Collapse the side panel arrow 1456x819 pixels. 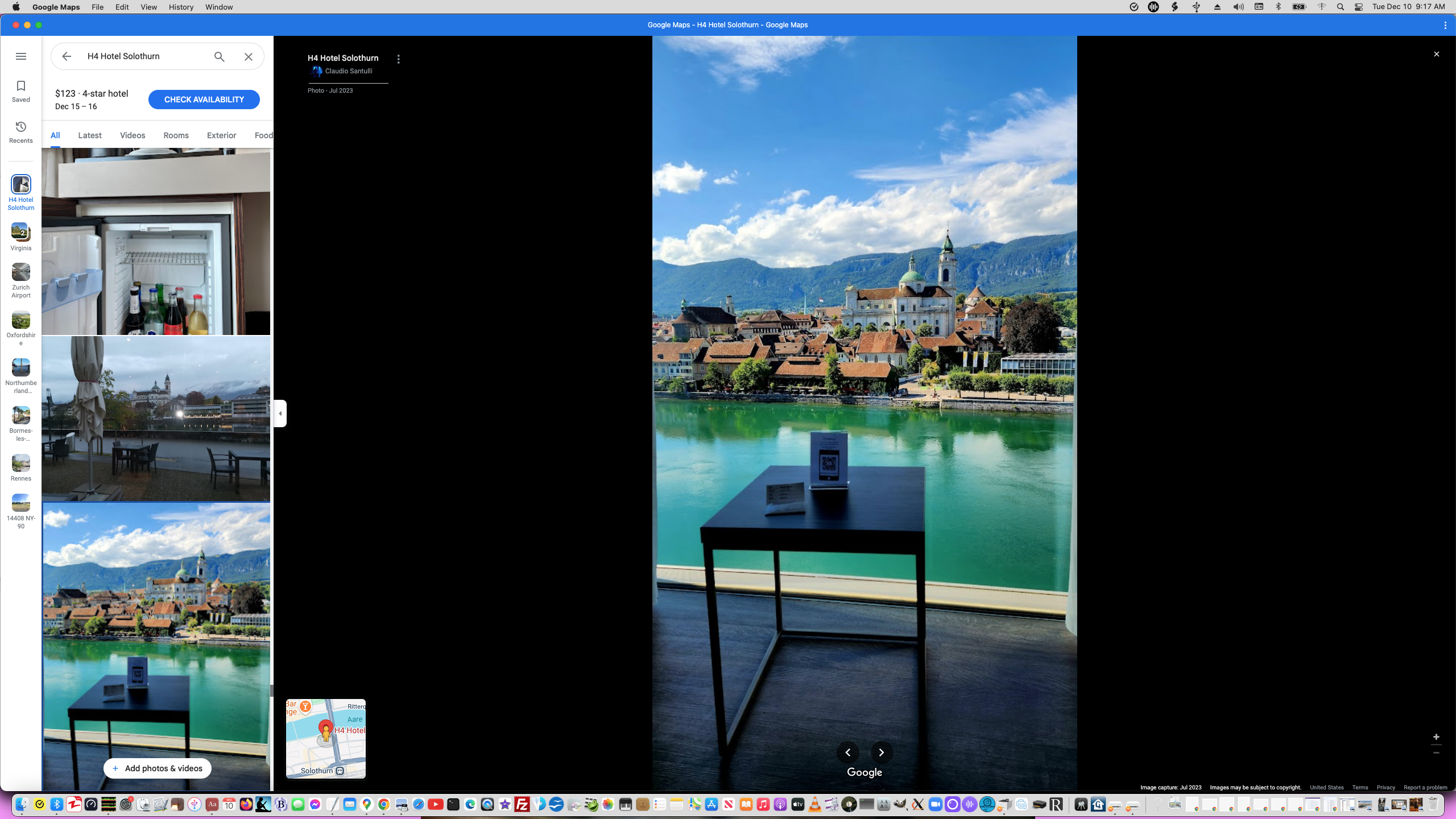pos(280,413)
